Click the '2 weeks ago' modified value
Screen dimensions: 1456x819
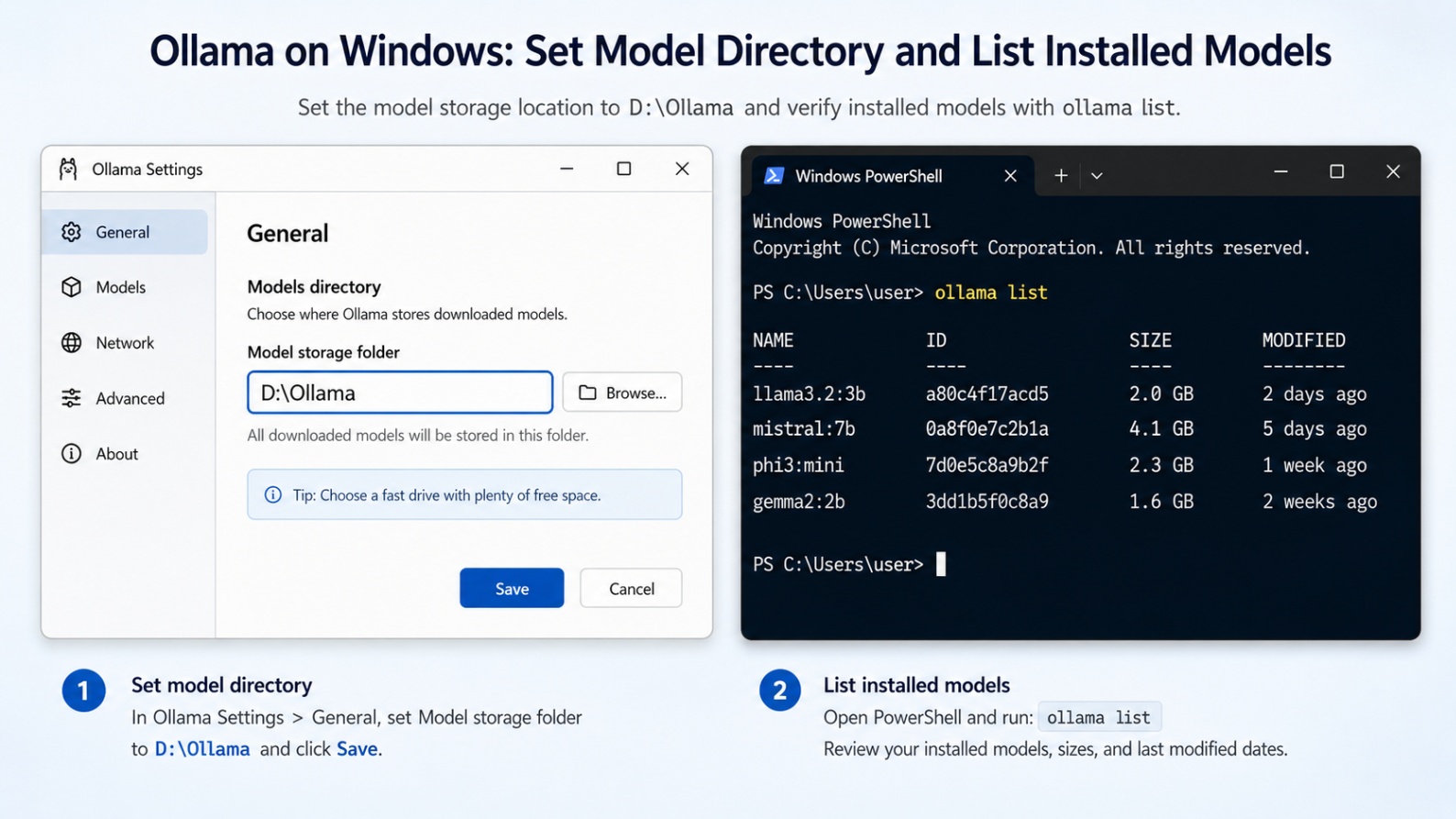click(x=1320, y=502)
